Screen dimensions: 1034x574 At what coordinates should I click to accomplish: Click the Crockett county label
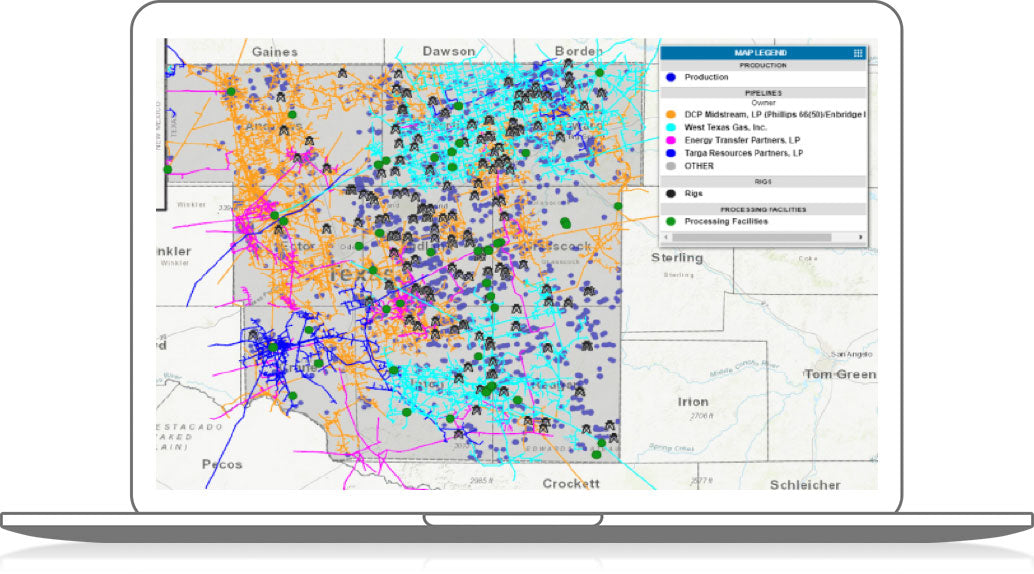click(x=571, y=484)
